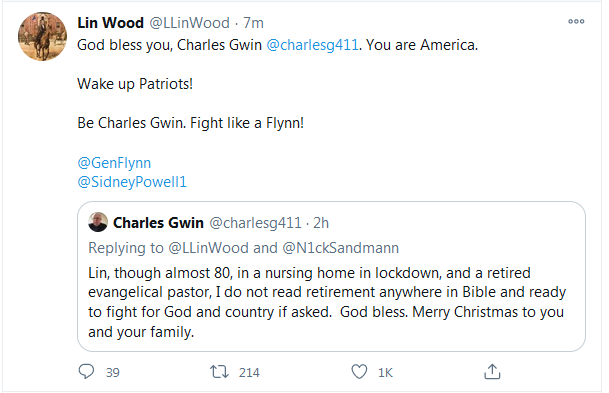Viewport: 609px width, 393px height.
Task: Open the 2h quoted tweet timestamp
Action: (321, 223)
